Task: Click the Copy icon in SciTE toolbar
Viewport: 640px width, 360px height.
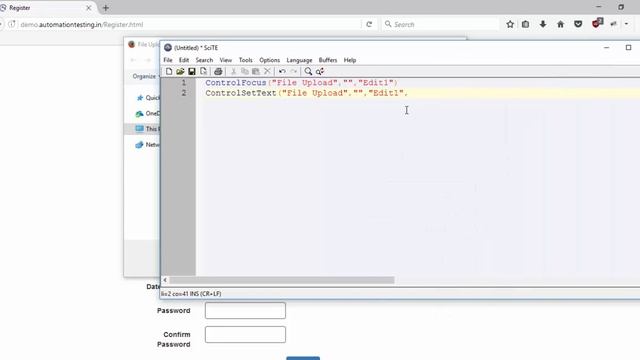Action: tap(244, 71)
